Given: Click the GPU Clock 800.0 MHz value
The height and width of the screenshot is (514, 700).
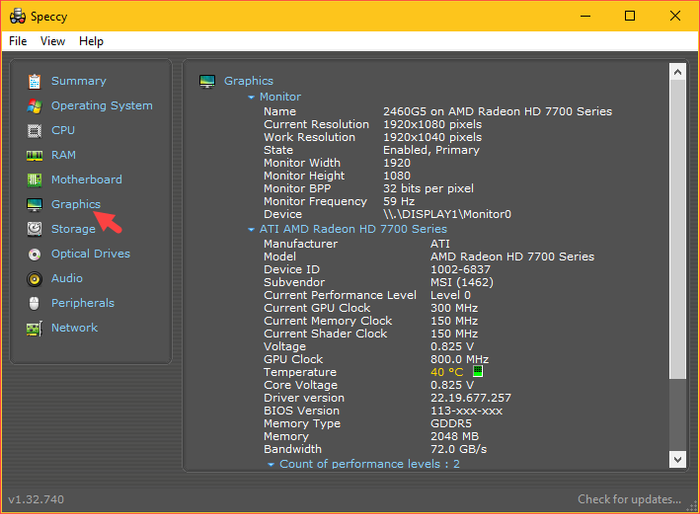Looking at the screenshot, I should point(459,359).
